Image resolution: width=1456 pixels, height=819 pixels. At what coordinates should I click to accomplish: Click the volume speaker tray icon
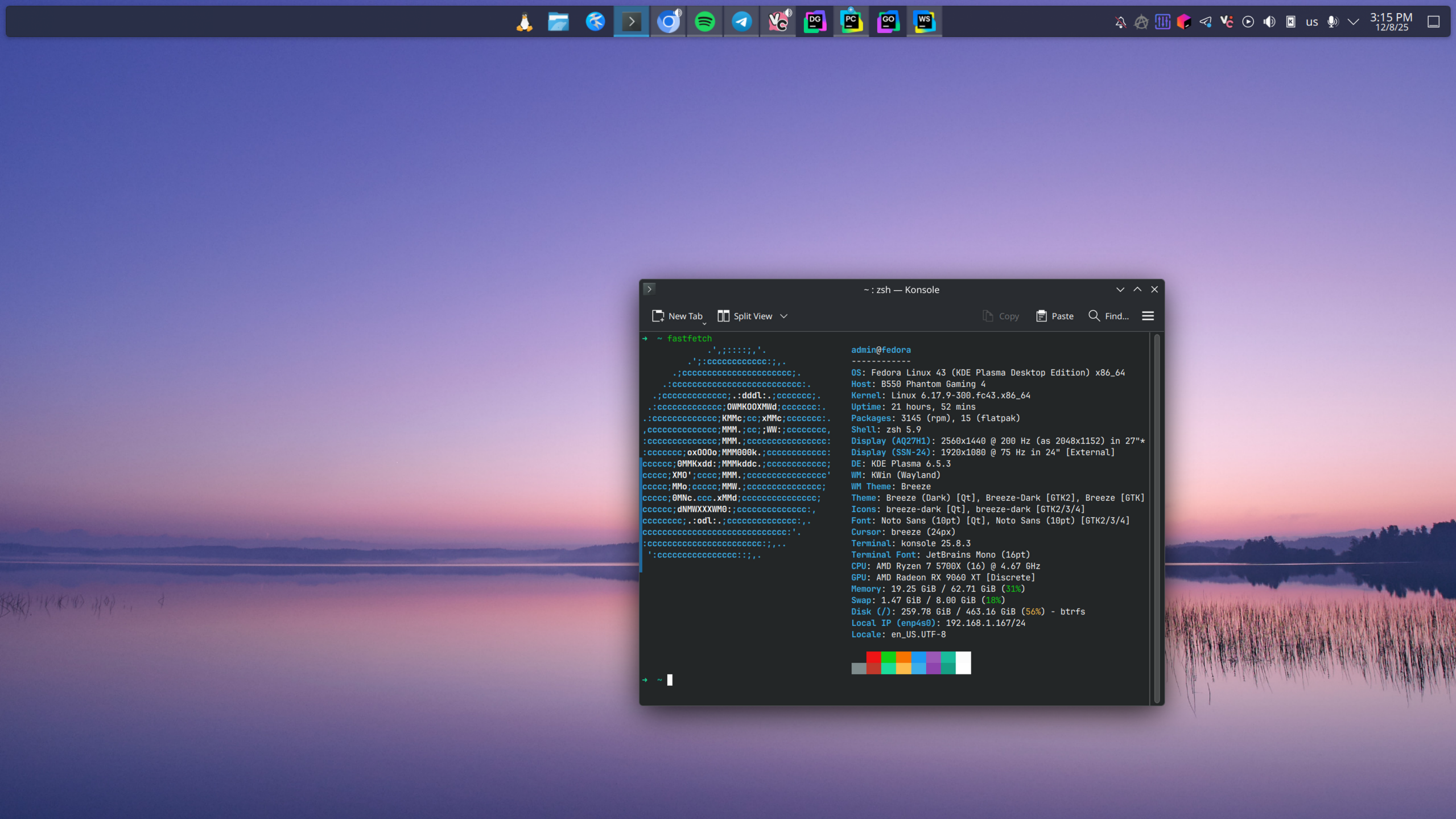click(x=1269, y=22)
